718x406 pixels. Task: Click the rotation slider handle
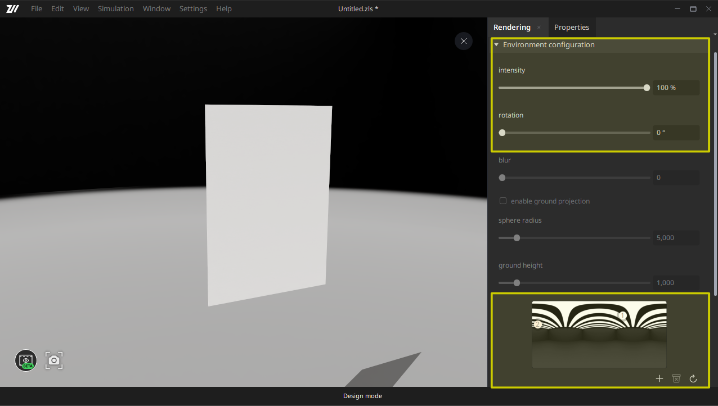point(502,132)
